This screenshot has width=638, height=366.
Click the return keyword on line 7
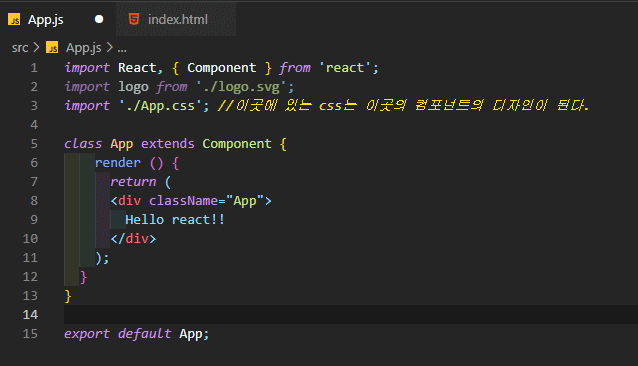coord(133,182)
